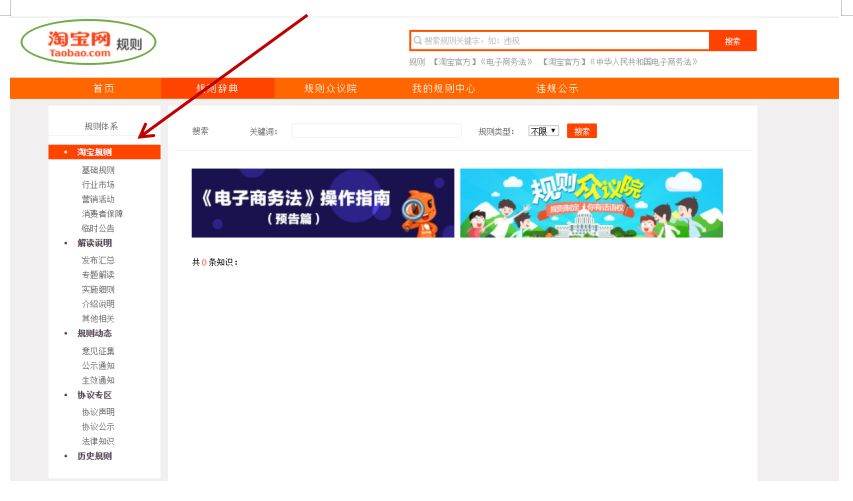Image resolution: width=853 pixels, height=501 pixels.
Task: Open the 违规公示 nav tab
Action: 557,89
